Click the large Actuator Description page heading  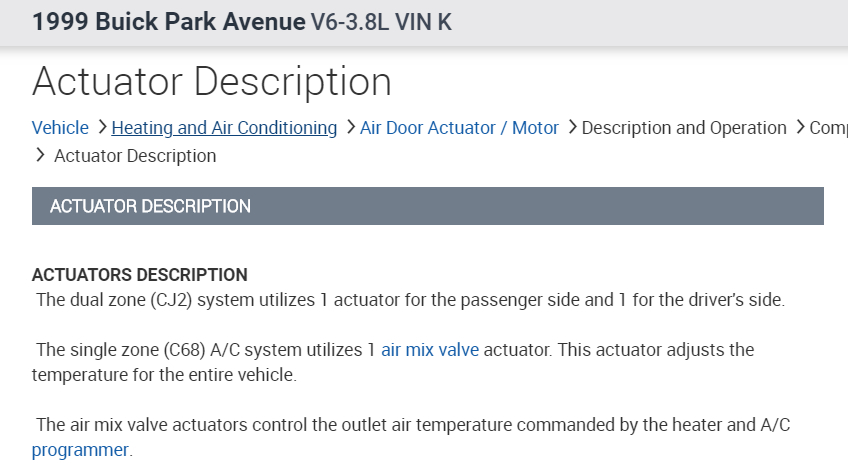pyautogui.click(x=212, y=81)
